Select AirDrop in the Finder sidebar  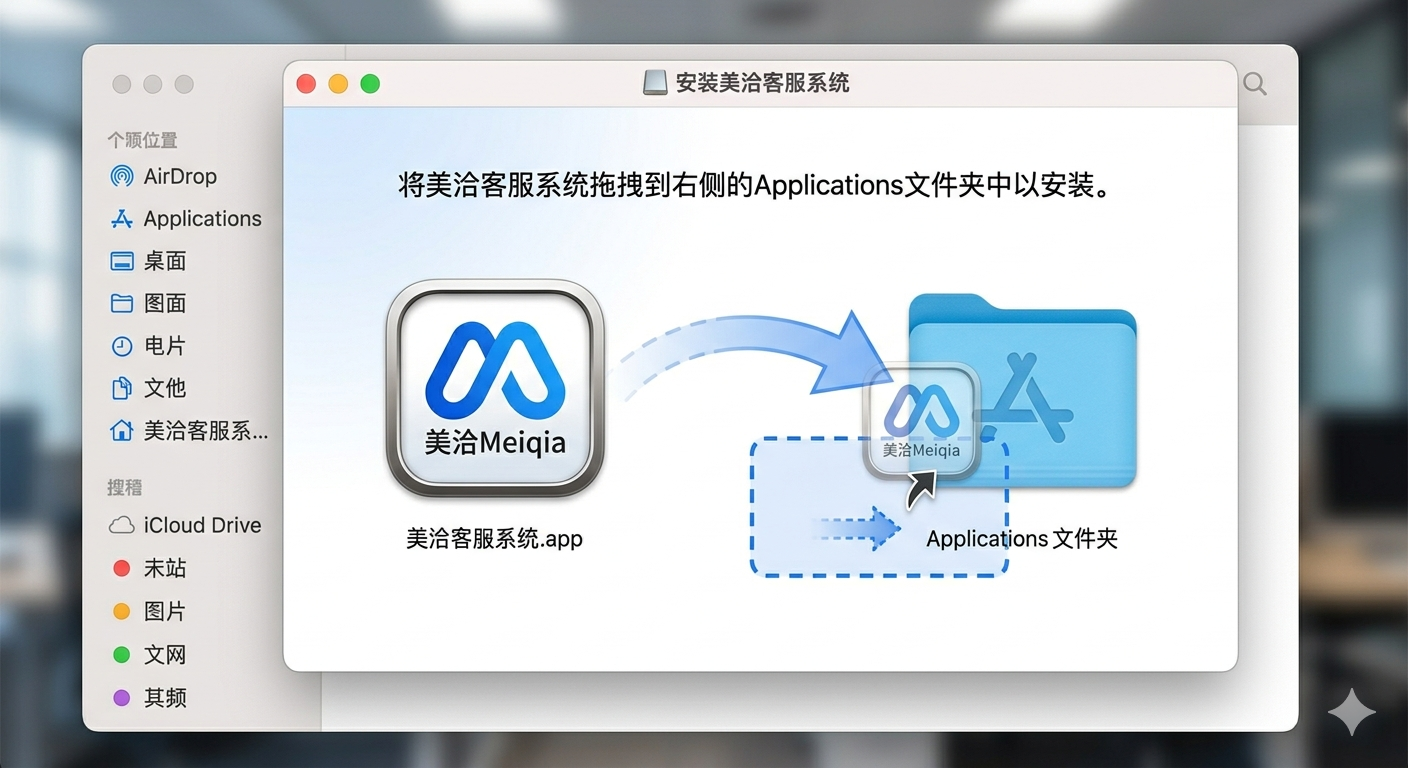180,176
